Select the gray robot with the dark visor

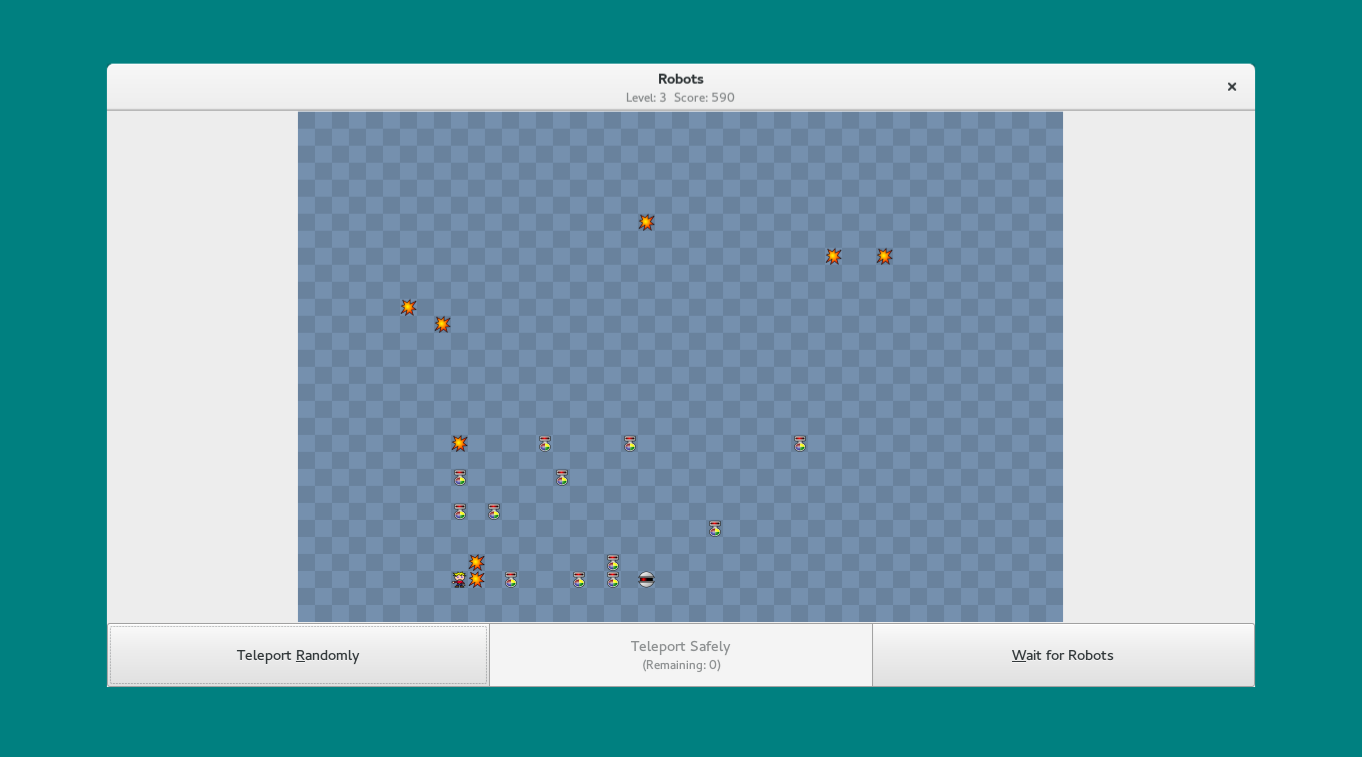(x=646, y=579)
